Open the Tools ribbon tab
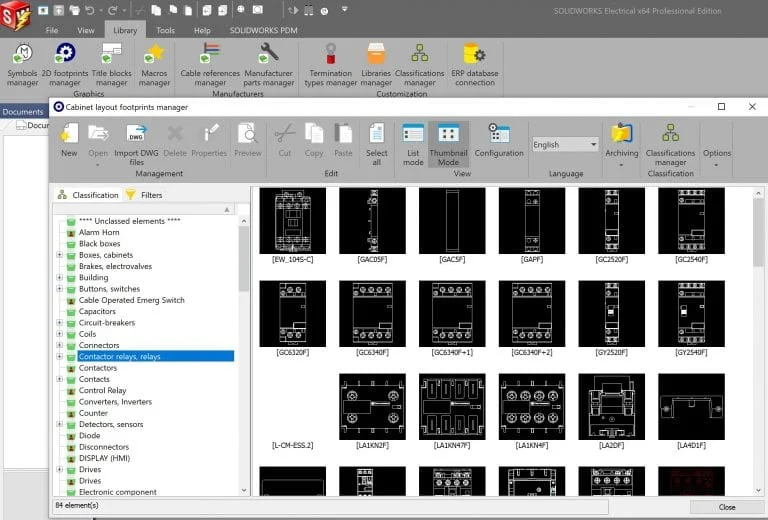Viewport: 768px width, 520px height. 165,31
